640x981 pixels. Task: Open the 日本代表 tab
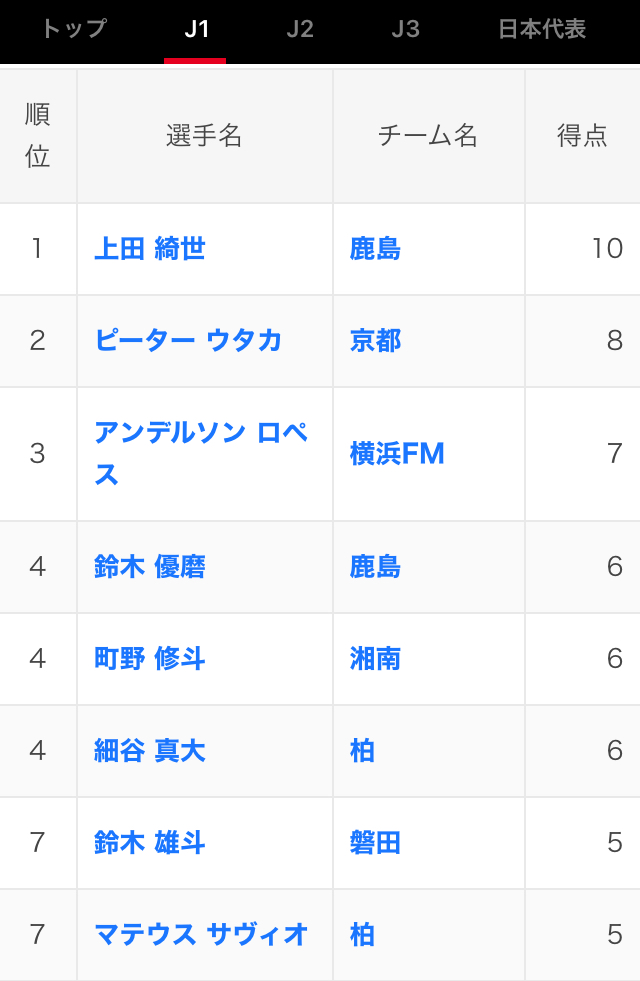(x=542, y=29)
